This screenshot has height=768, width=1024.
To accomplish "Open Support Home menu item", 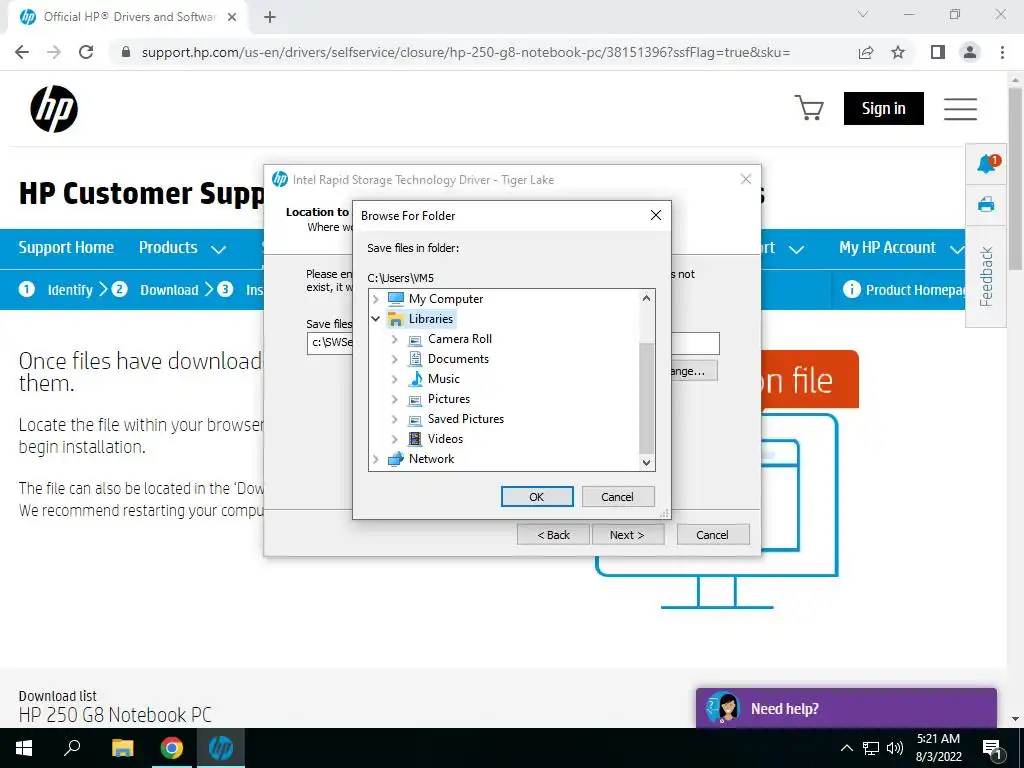I will [66, 248].
